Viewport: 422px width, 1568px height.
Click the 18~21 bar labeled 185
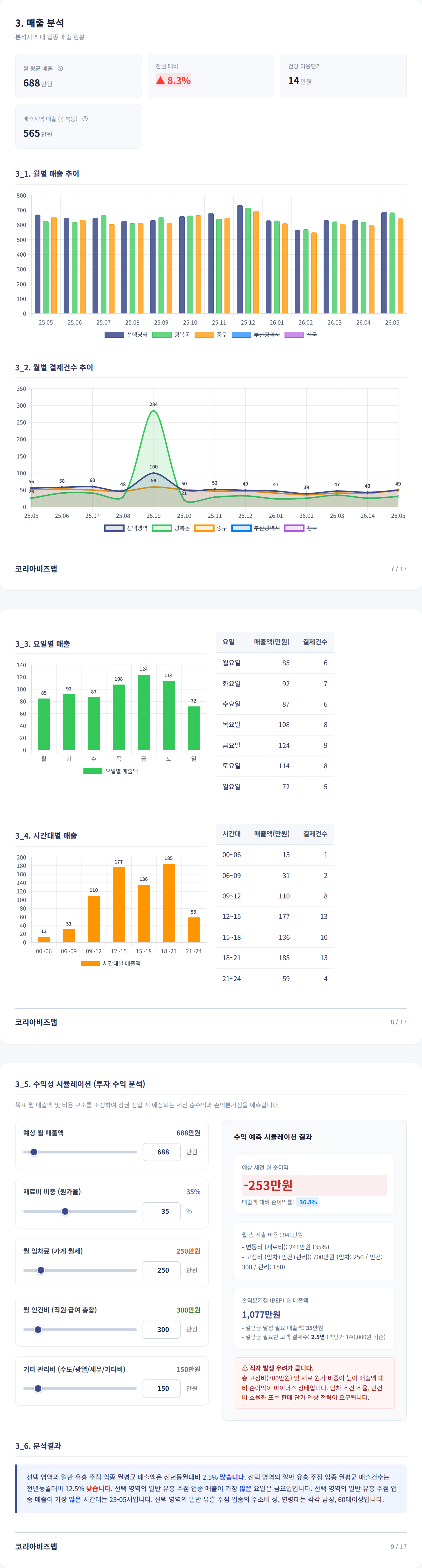pos(169,903)
